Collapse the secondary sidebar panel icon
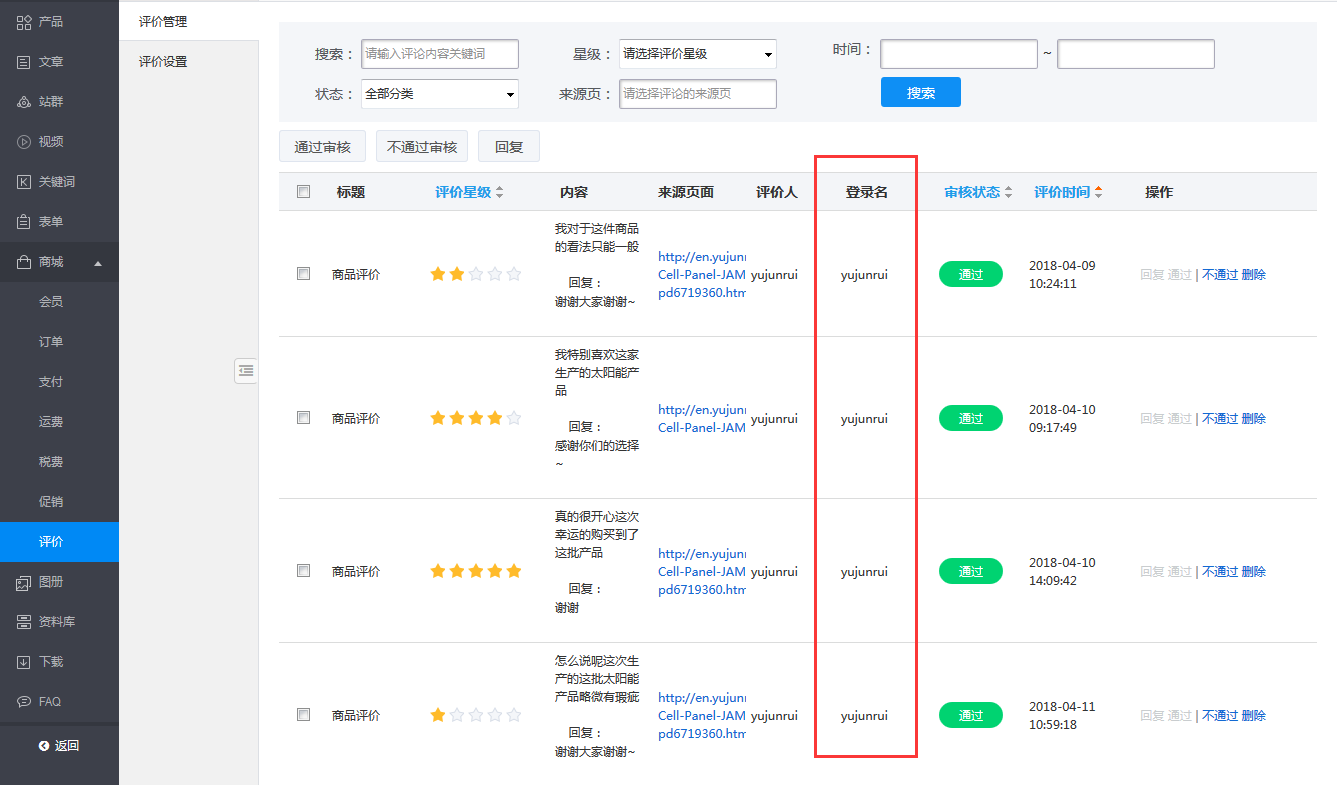The image size is (1337, 785). click(246, 371)
